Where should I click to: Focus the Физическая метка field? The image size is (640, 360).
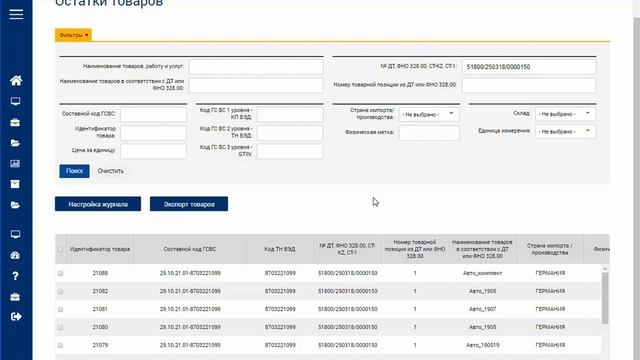(429, 133)
